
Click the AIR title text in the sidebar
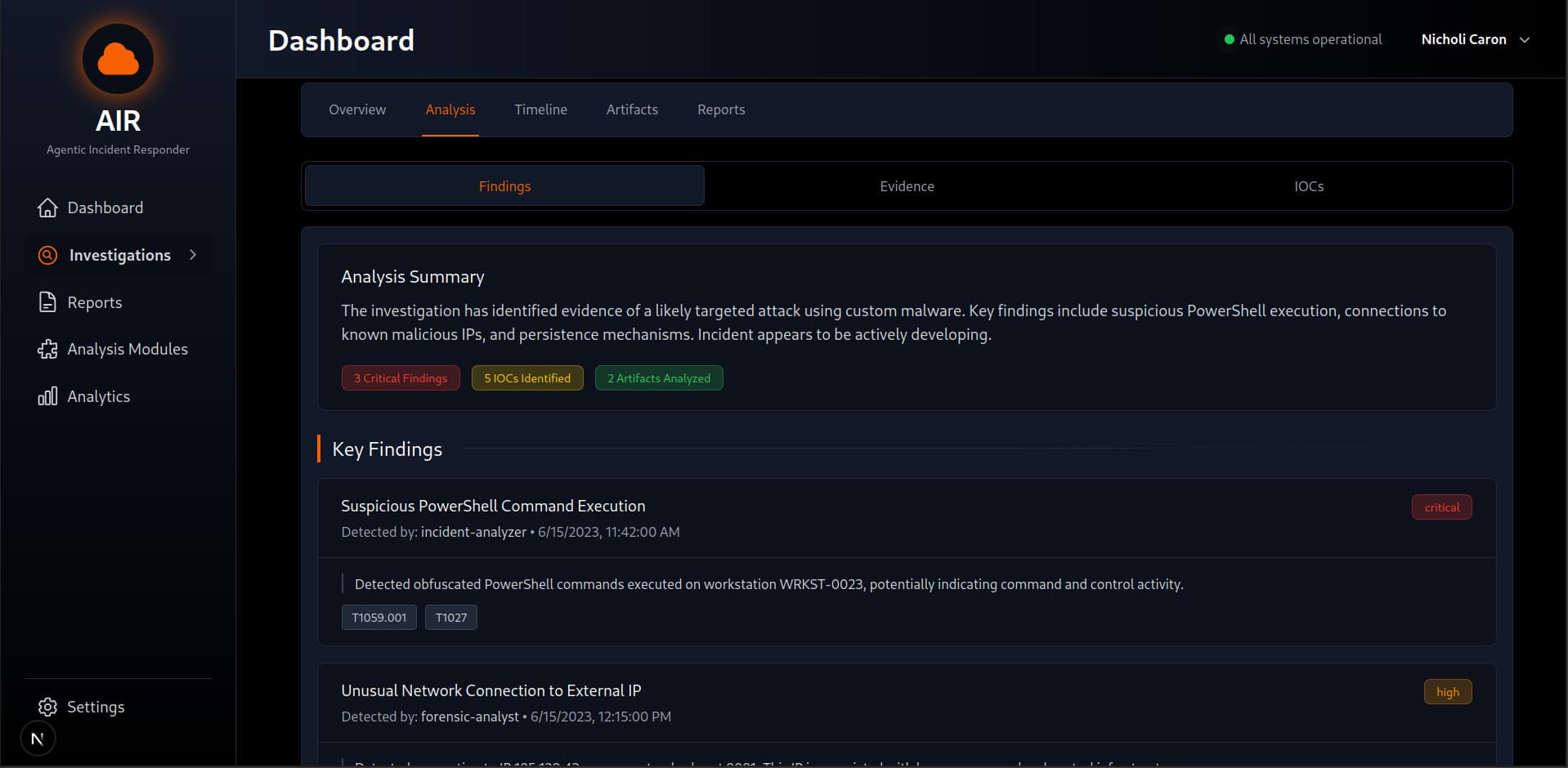118,121
